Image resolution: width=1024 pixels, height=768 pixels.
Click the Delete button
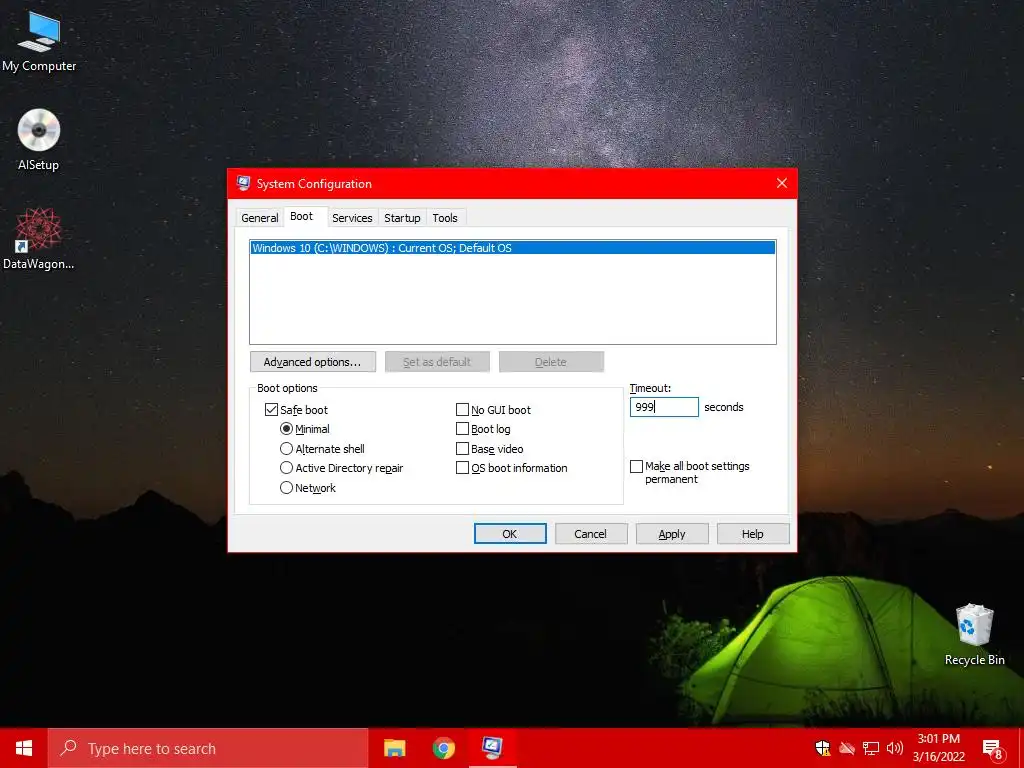(x=551, y=362)
